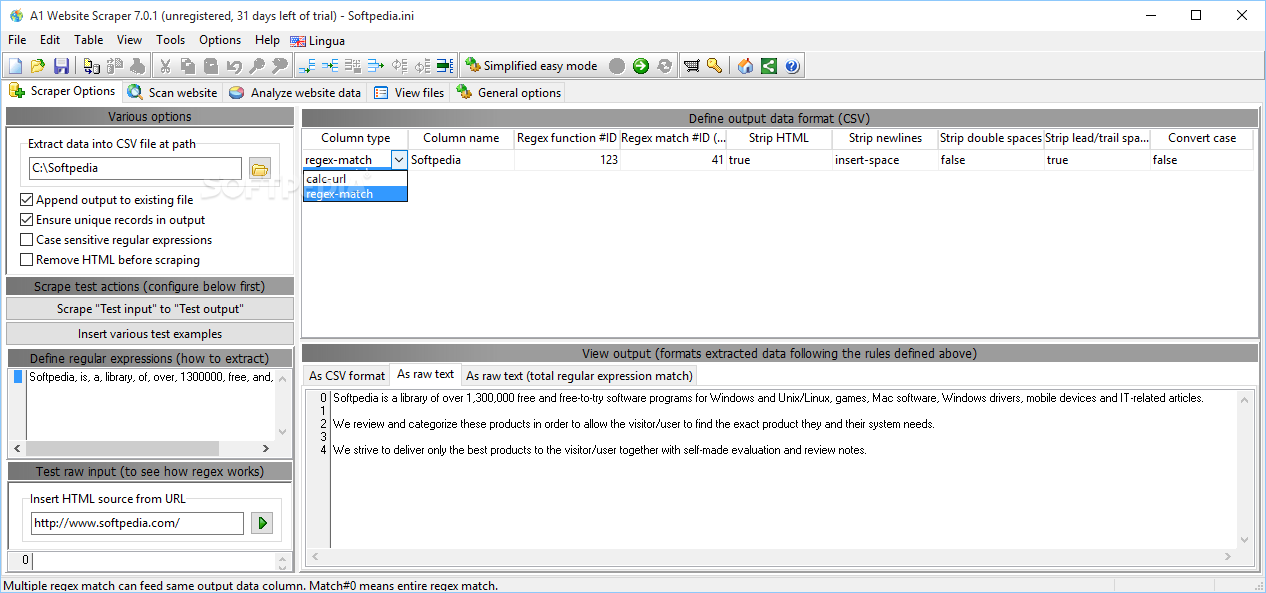Viewport: 1266px width, 593px height.
Task: Click the Home house icon in toolbar
Action: pos(745,66)
